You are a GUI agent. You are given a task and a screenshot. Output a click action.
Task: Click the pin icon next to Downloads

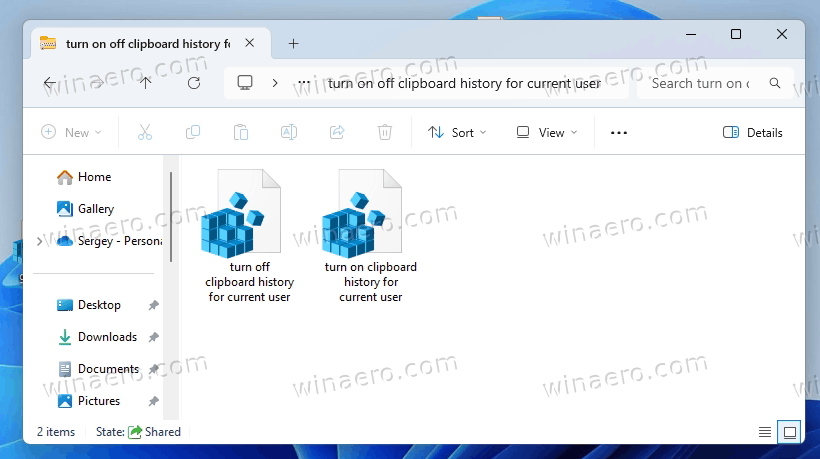pos(153,337)
